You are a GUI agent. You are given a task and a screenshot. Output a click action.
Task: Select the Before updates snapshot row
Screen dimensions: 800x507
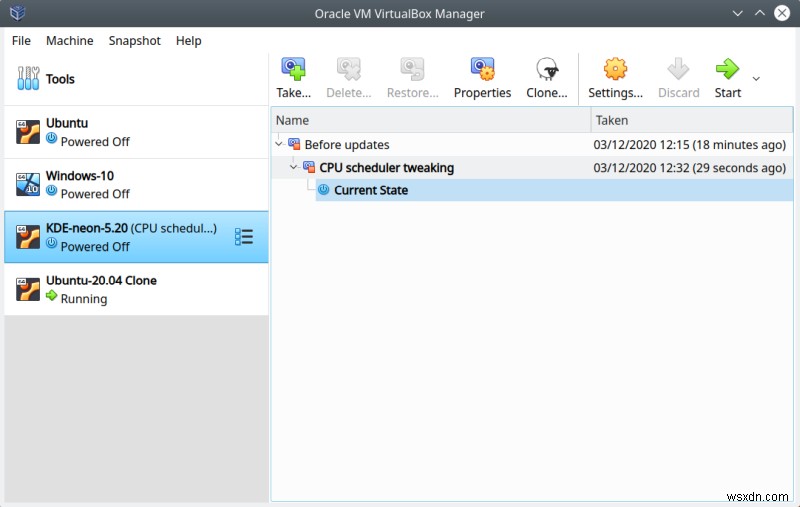point(532,144)
